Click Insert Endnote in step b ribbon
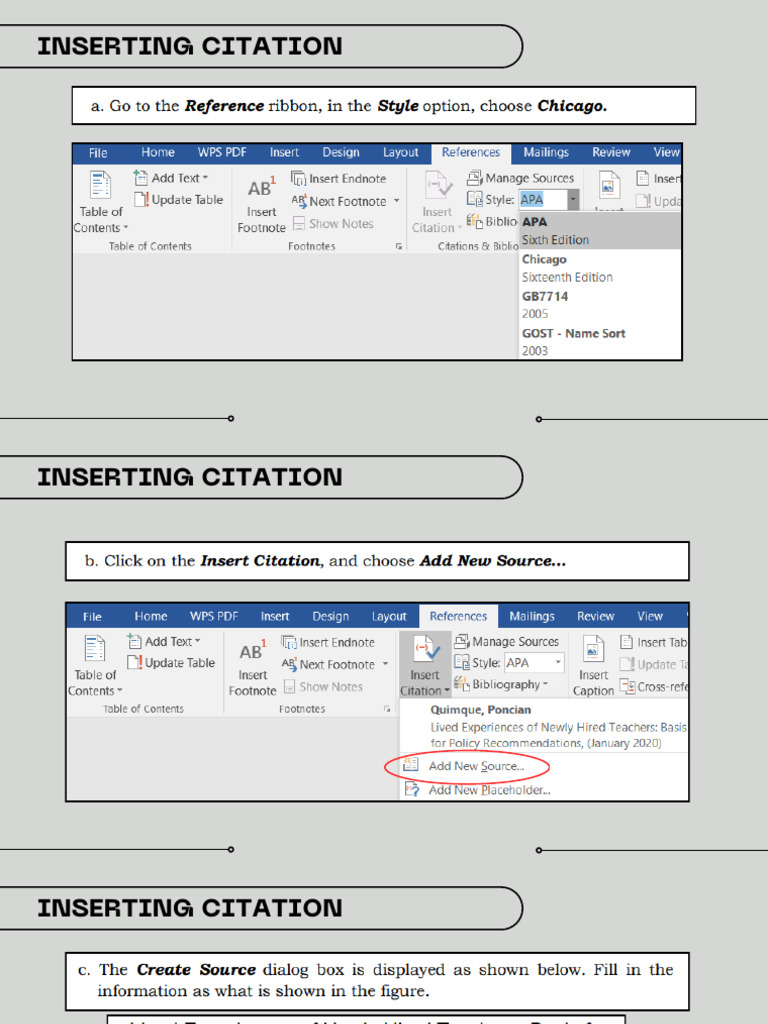The image size is (768, 1024). pos(328,642)
